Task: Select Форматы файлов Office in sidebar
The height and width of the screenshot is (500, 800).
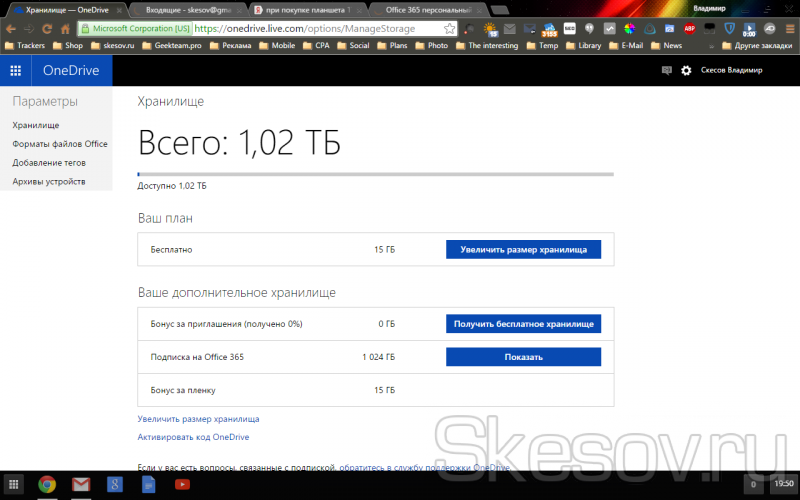Action: [x=60, y=144]
